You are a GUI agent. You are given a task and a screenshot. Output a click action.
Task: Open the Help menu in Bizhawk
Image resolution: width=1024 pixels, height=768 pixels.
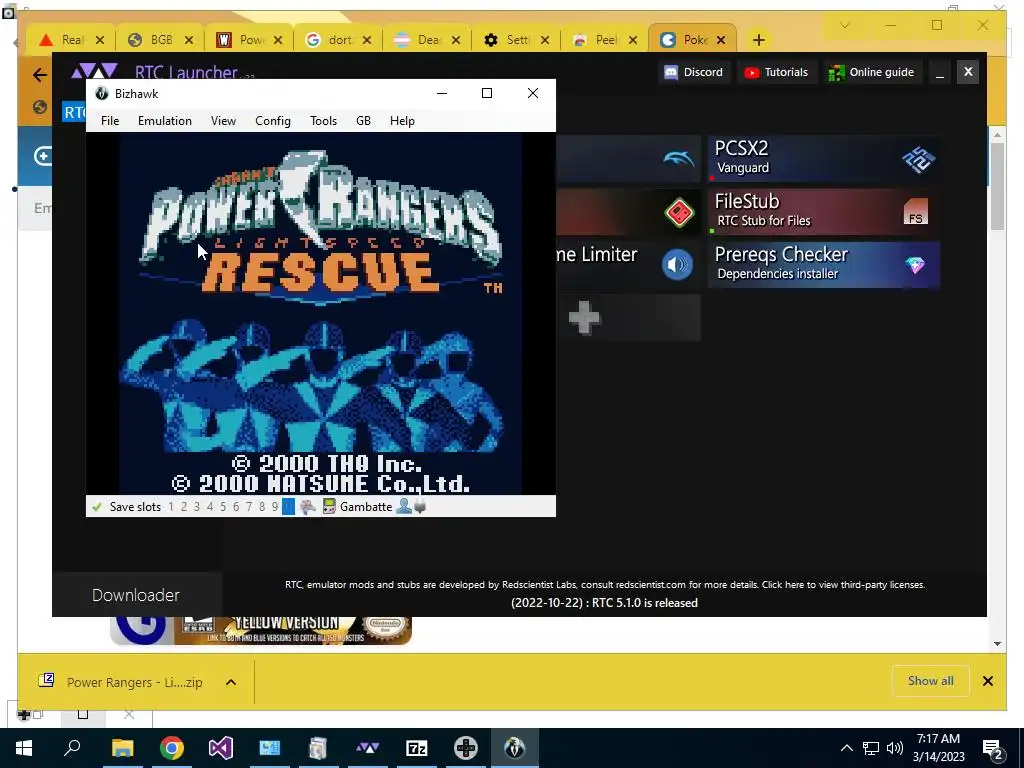coord(402,121)
